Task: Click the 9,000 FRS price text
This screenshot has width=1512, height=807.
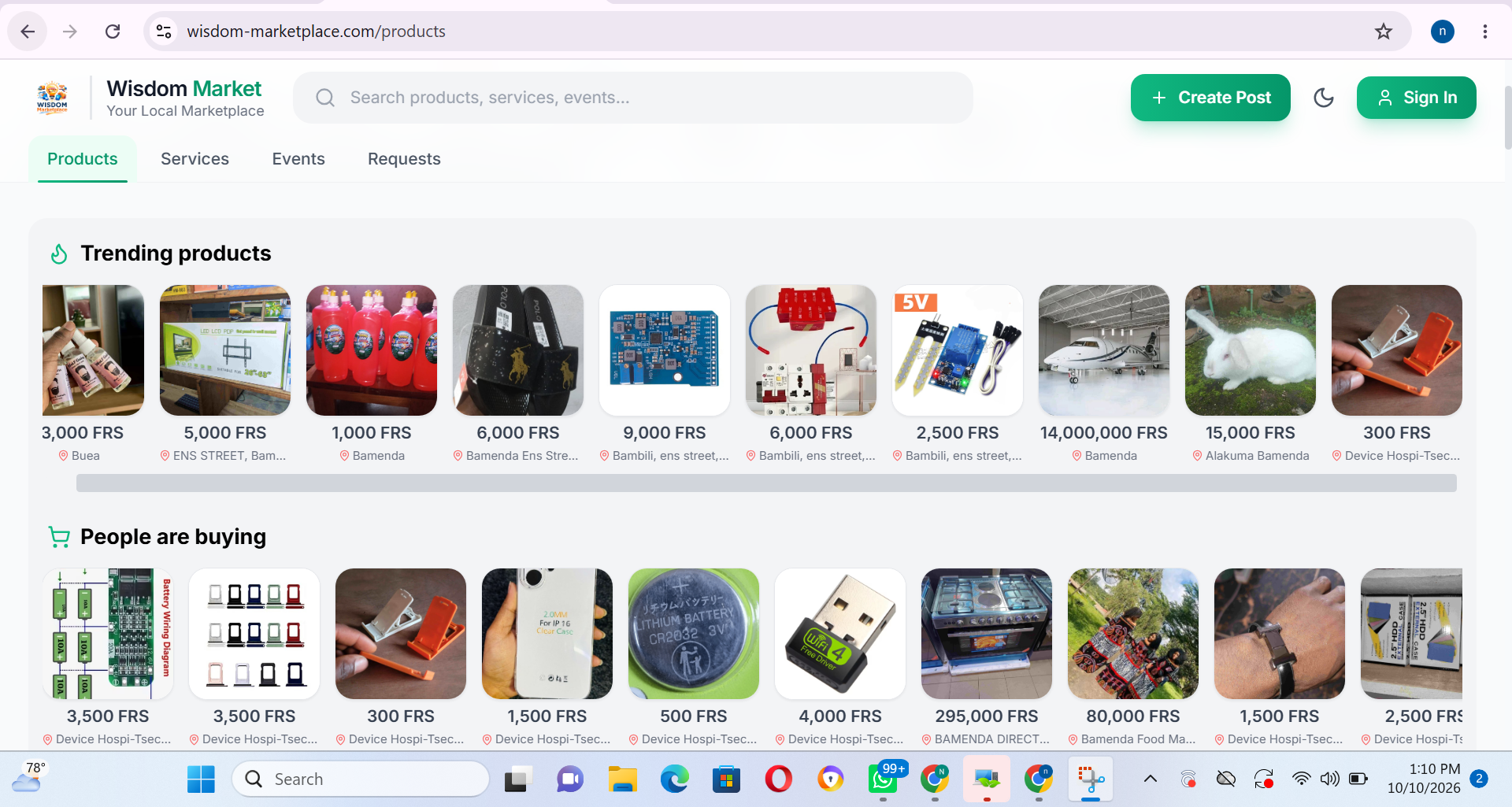Action: [x=664, y=433]
